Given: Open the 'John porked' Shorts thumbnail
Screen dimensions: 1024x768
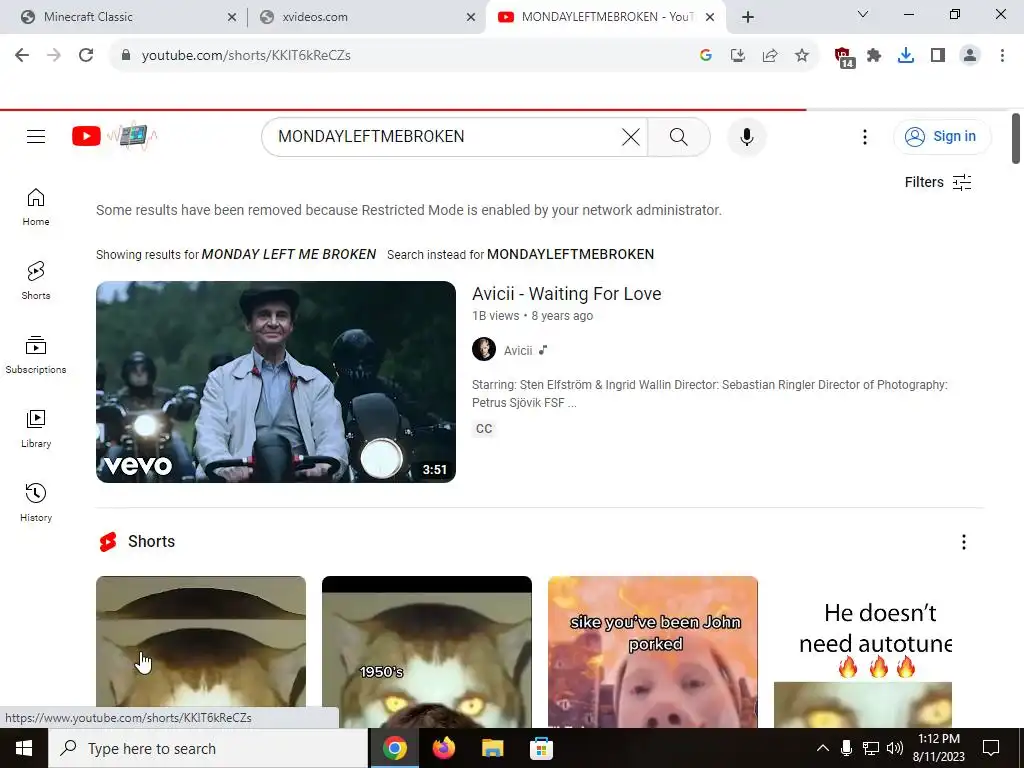Looking at the screenshot, I should click(x=652, y=652).
